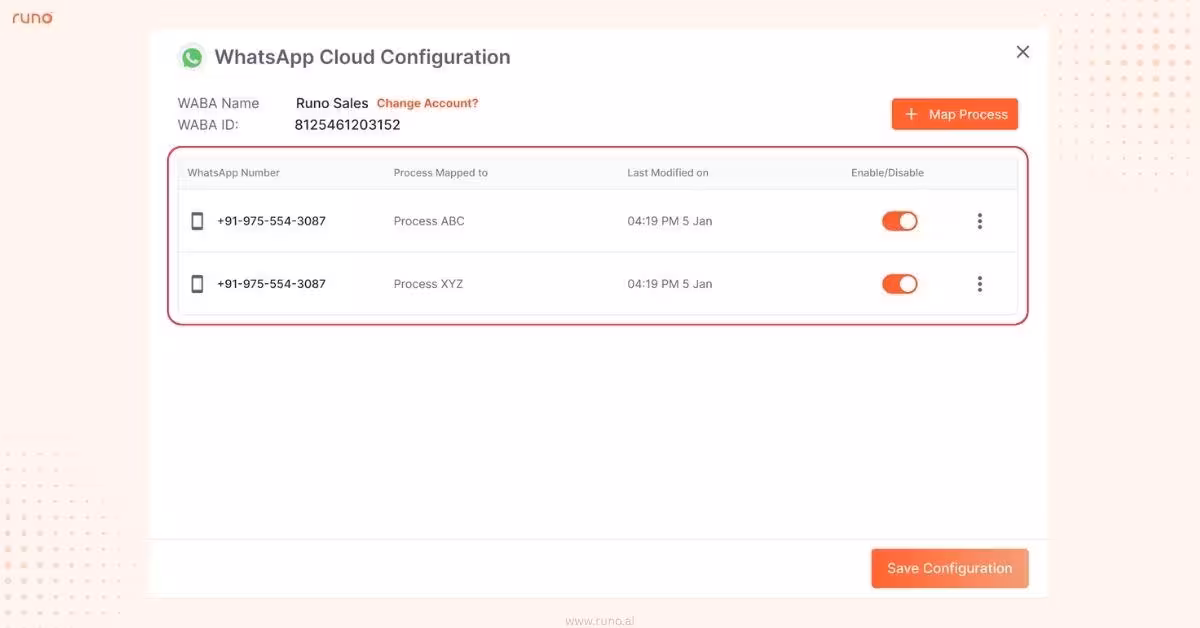This screenshot has height=628, width=1200.
Task: Click the runo logo in the top-left corner
Action: (x=32, y=17)
